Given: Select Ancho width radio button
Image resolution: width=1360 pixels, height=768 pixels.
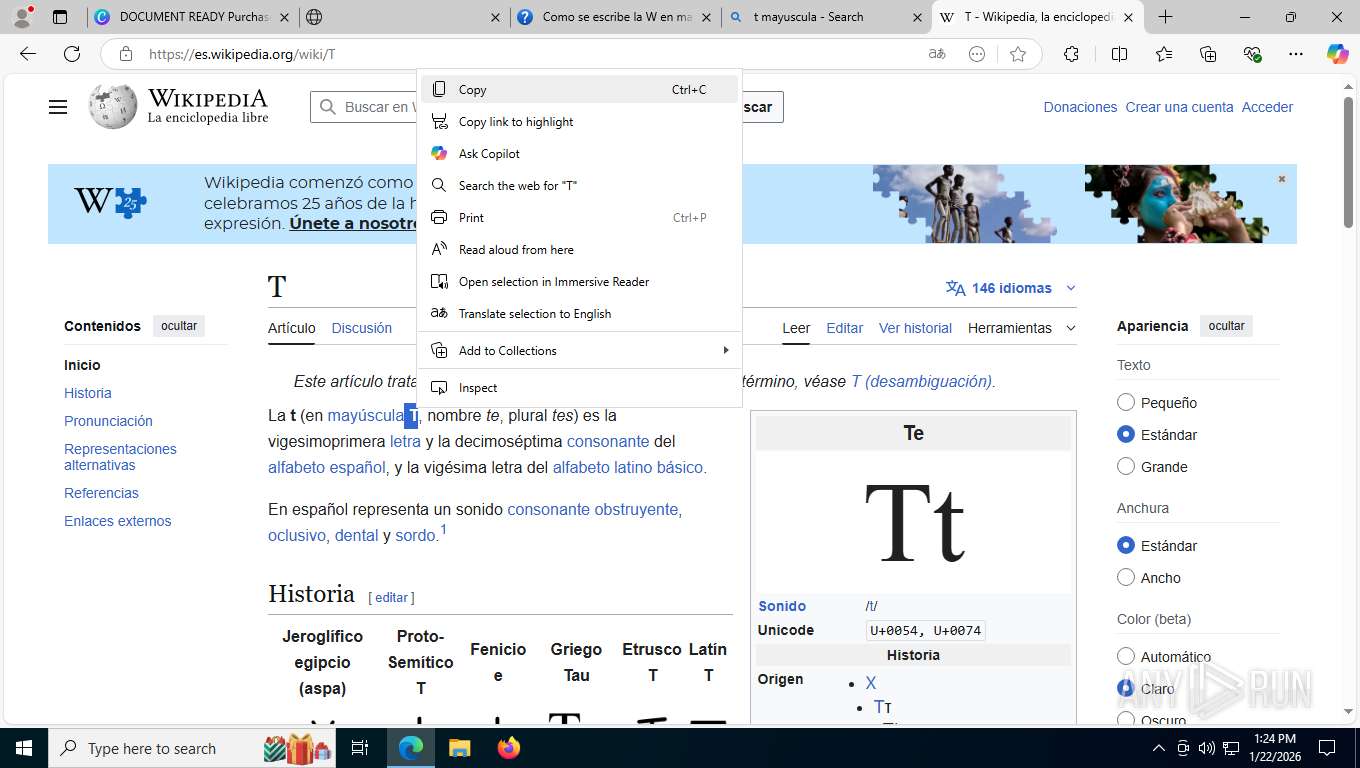Looking at the screenshot, I should tap(1126, 577).
